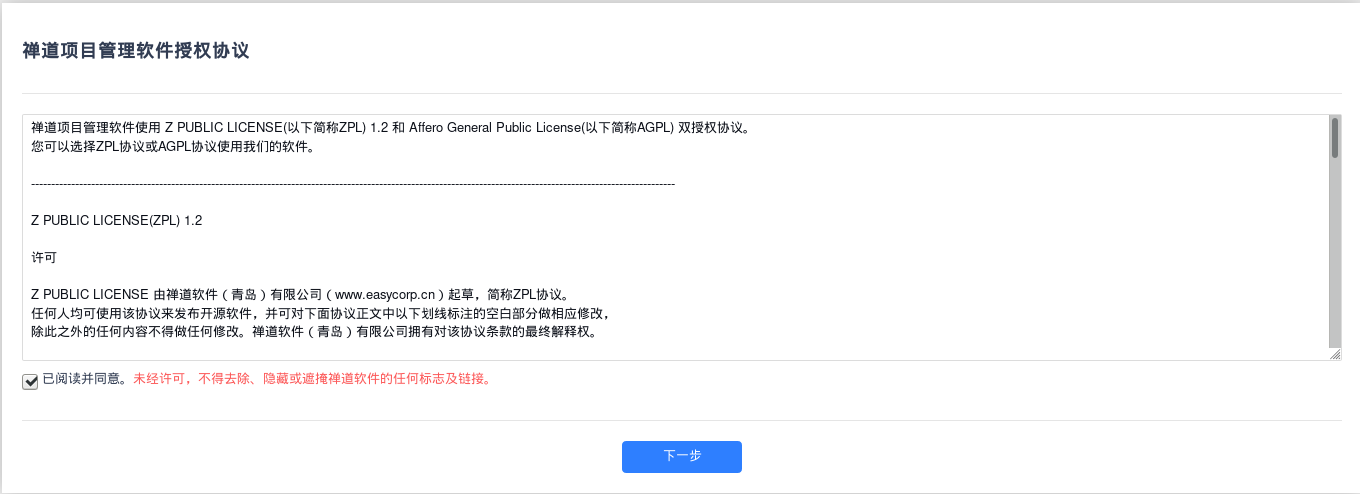
Task: Click the 下一步 button
Action: point(681,456)
